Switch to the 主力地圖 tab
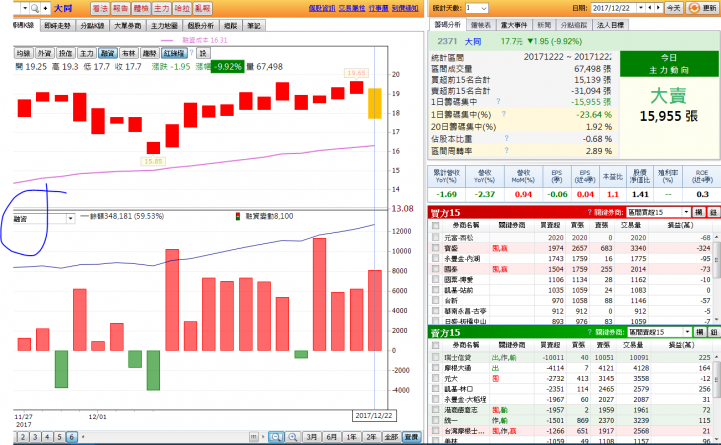Image resolution: width=721 pixels, height=445 pixels. (x=164, y=26)
